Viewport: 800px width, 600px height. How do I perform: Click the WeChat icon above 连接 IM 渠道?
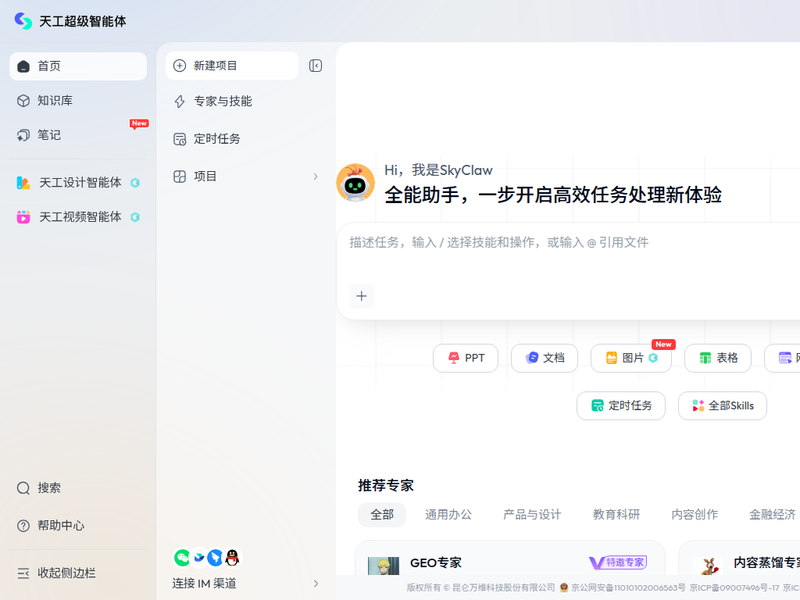click(182, 558)
